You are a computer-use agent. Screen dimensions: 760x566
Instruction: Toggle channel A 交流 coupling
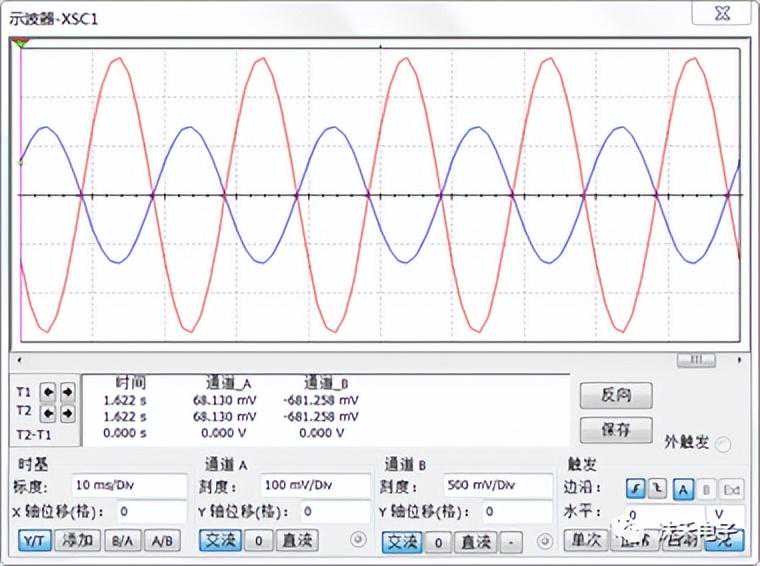[220, 541]
